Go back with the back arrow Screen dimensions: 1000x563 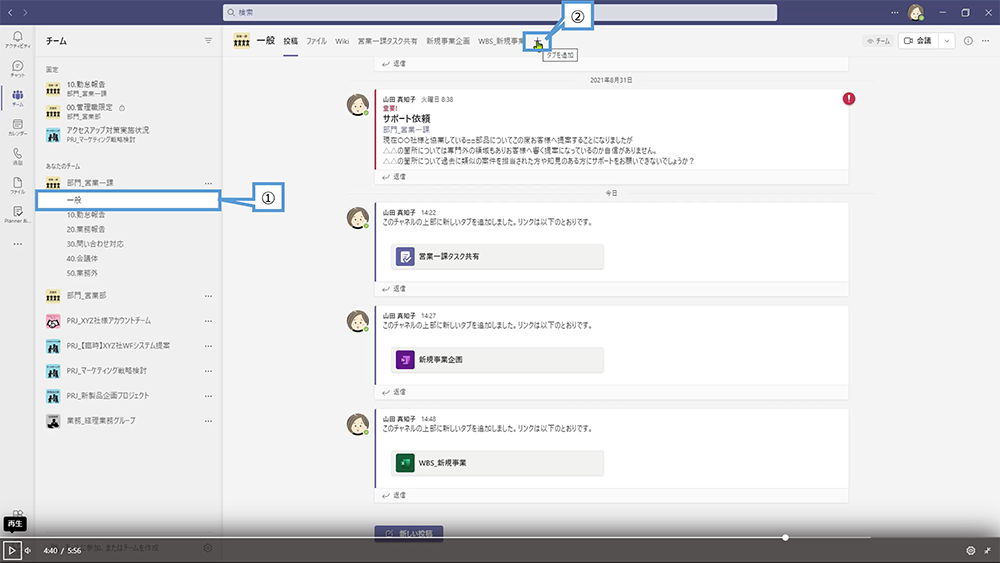(x=10, y=12)
